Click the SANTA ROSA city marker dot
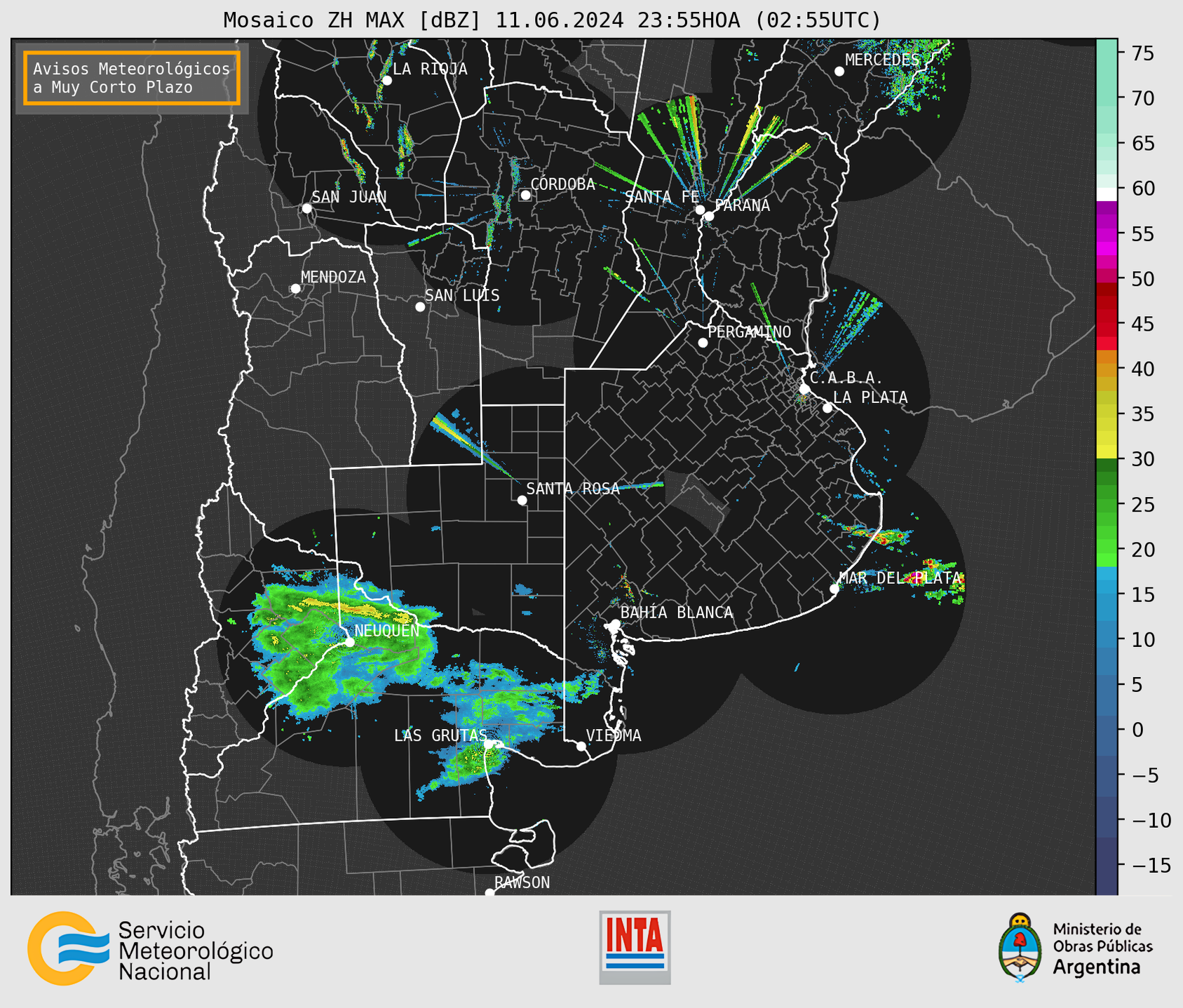The image size is (1183, 1008). [x=522, y=500]
